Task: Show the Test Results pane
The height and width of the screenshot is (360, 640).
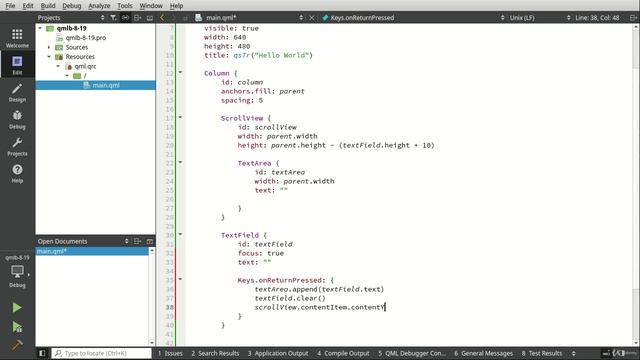Action: 542,353
